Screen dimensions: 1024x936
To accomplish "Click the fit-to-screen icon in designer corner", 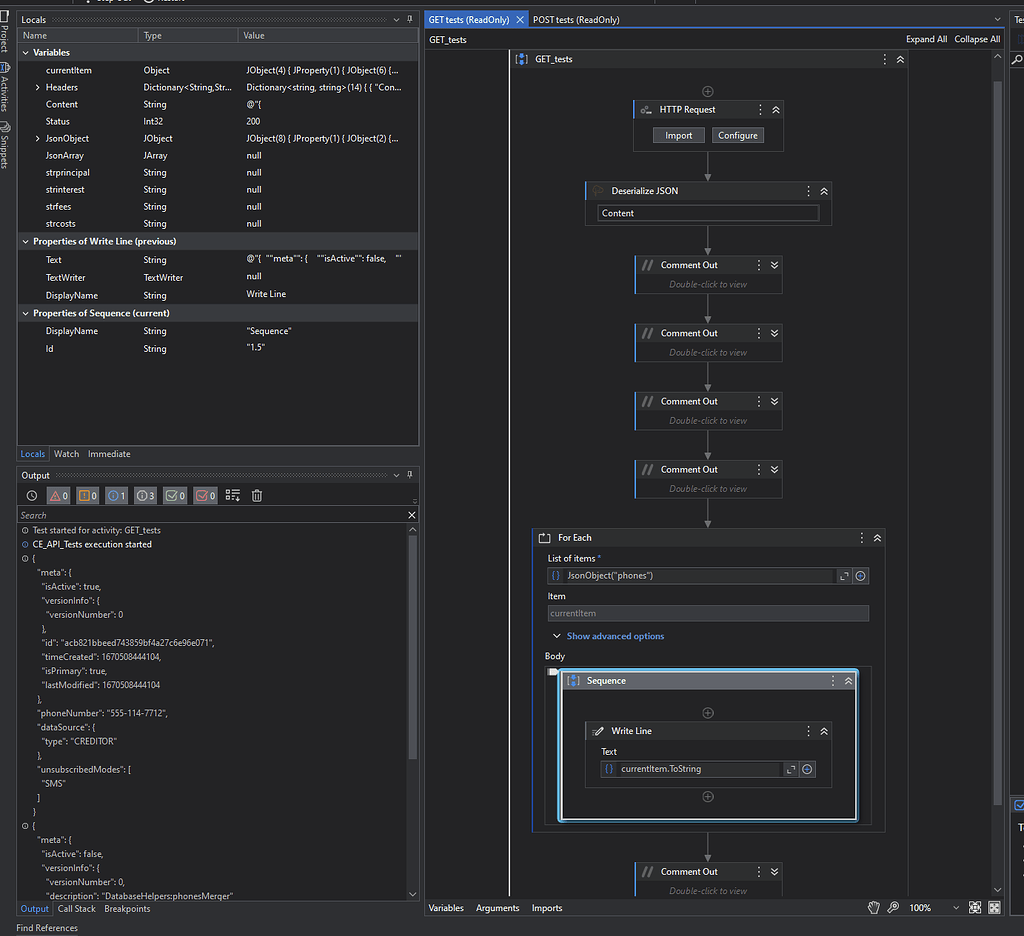I will [975, 907].
